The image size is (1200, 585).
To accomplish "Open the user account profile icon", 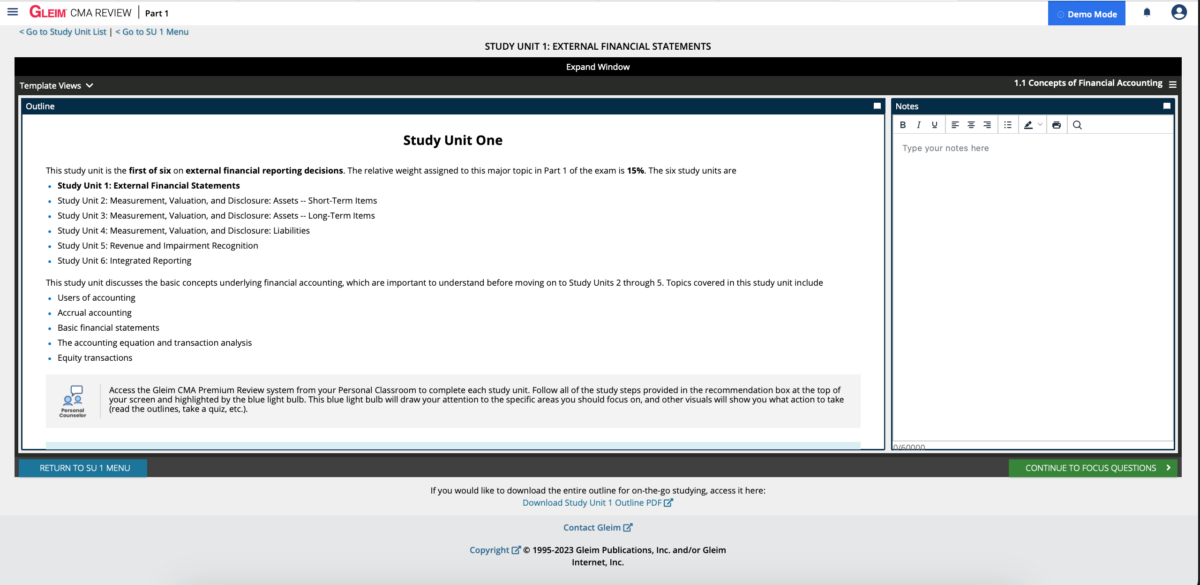I will [1178, 13].
